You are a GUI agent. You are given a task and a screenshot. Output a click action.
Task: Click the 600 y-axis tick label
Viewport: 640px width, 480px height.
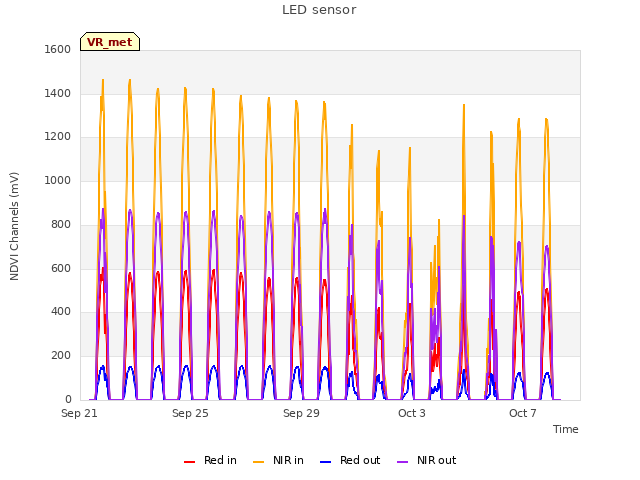tap(61, 269)
